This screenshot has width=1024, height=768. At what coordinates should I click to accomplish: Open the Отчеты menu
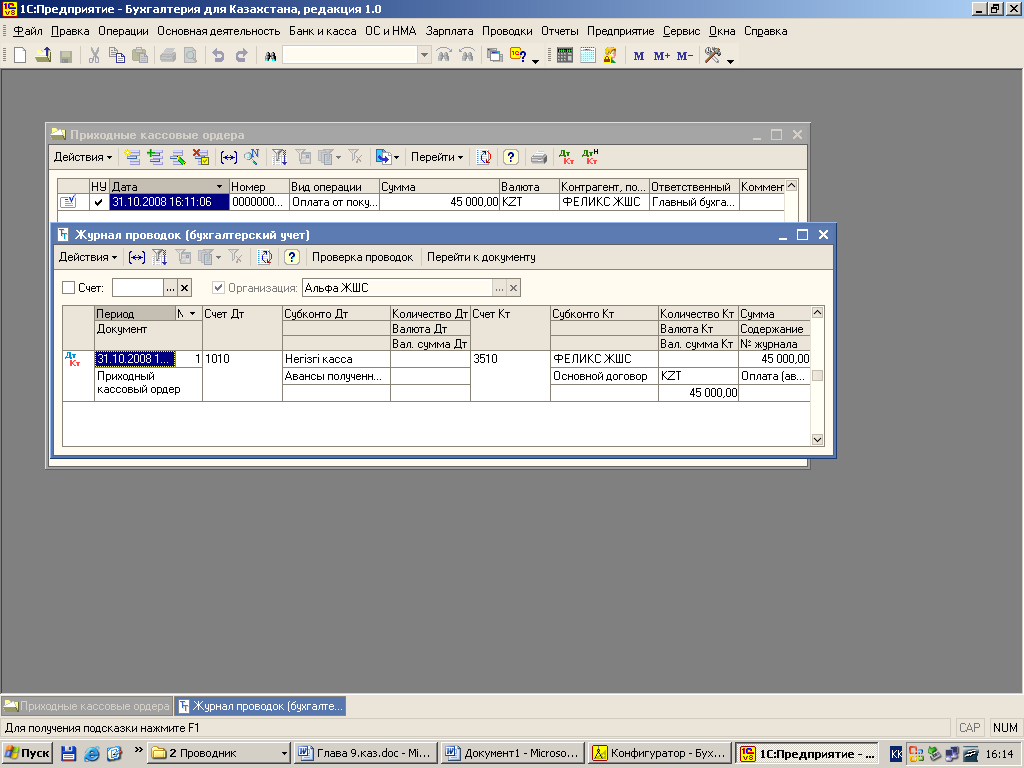coord(560,31)
